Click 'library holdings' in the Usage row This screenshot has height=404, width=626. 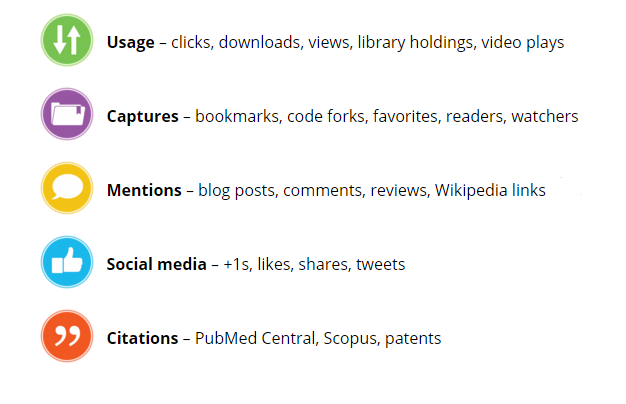point(416,43)
